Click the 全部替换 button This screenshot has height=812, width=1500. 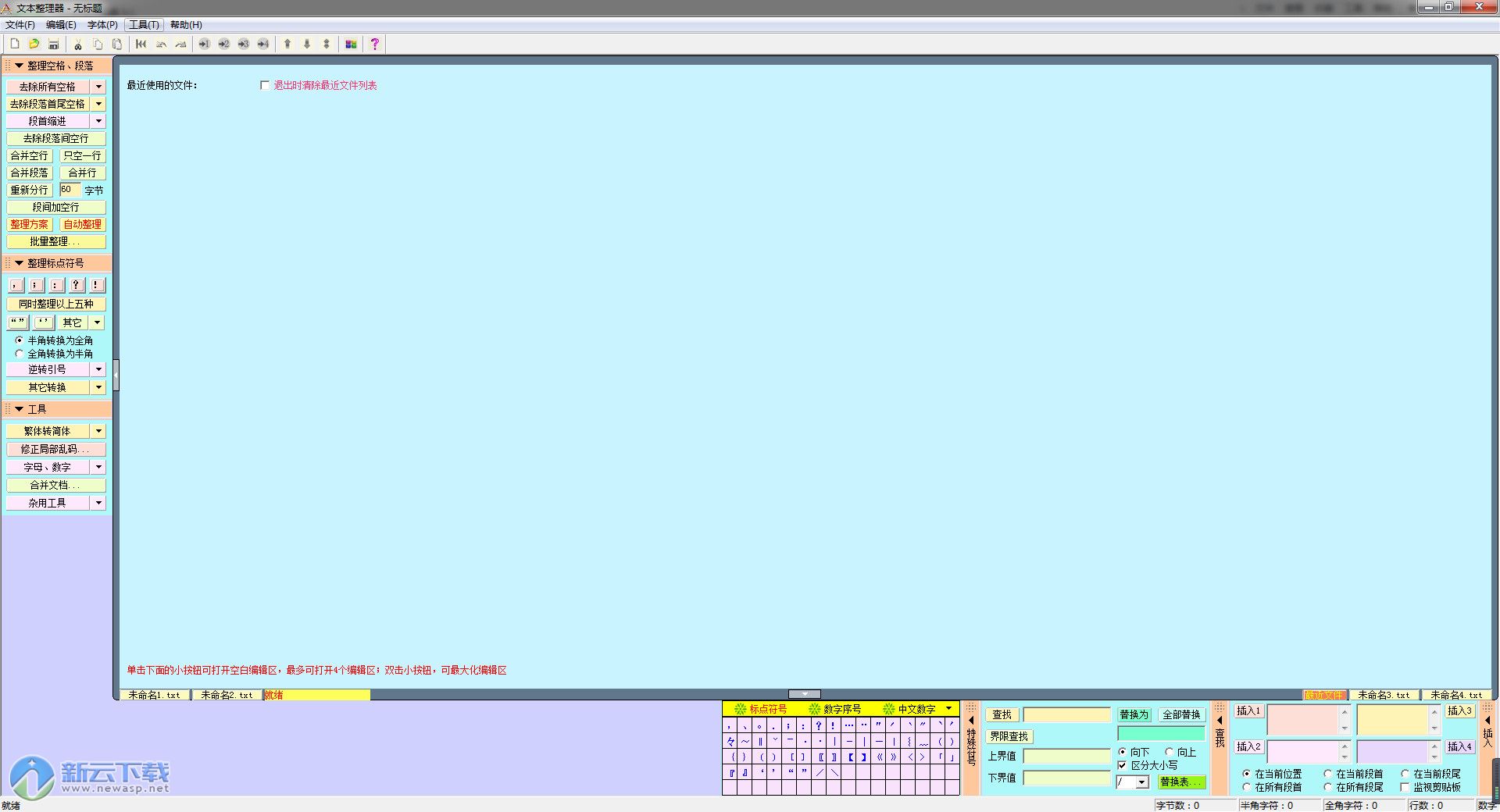coord(1181,714)
